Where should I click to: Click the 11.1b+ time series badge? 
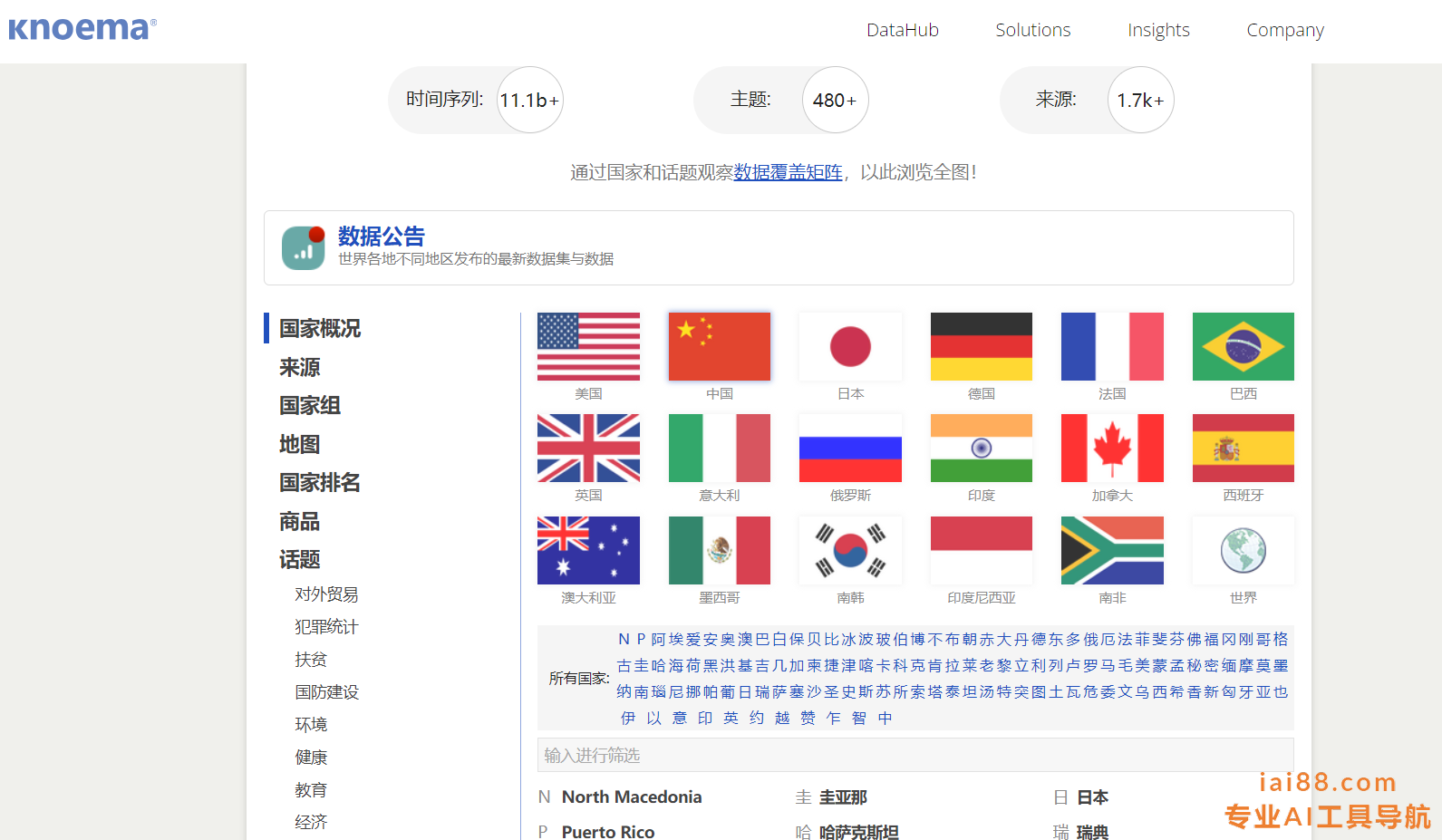click(x=529, y=101)
